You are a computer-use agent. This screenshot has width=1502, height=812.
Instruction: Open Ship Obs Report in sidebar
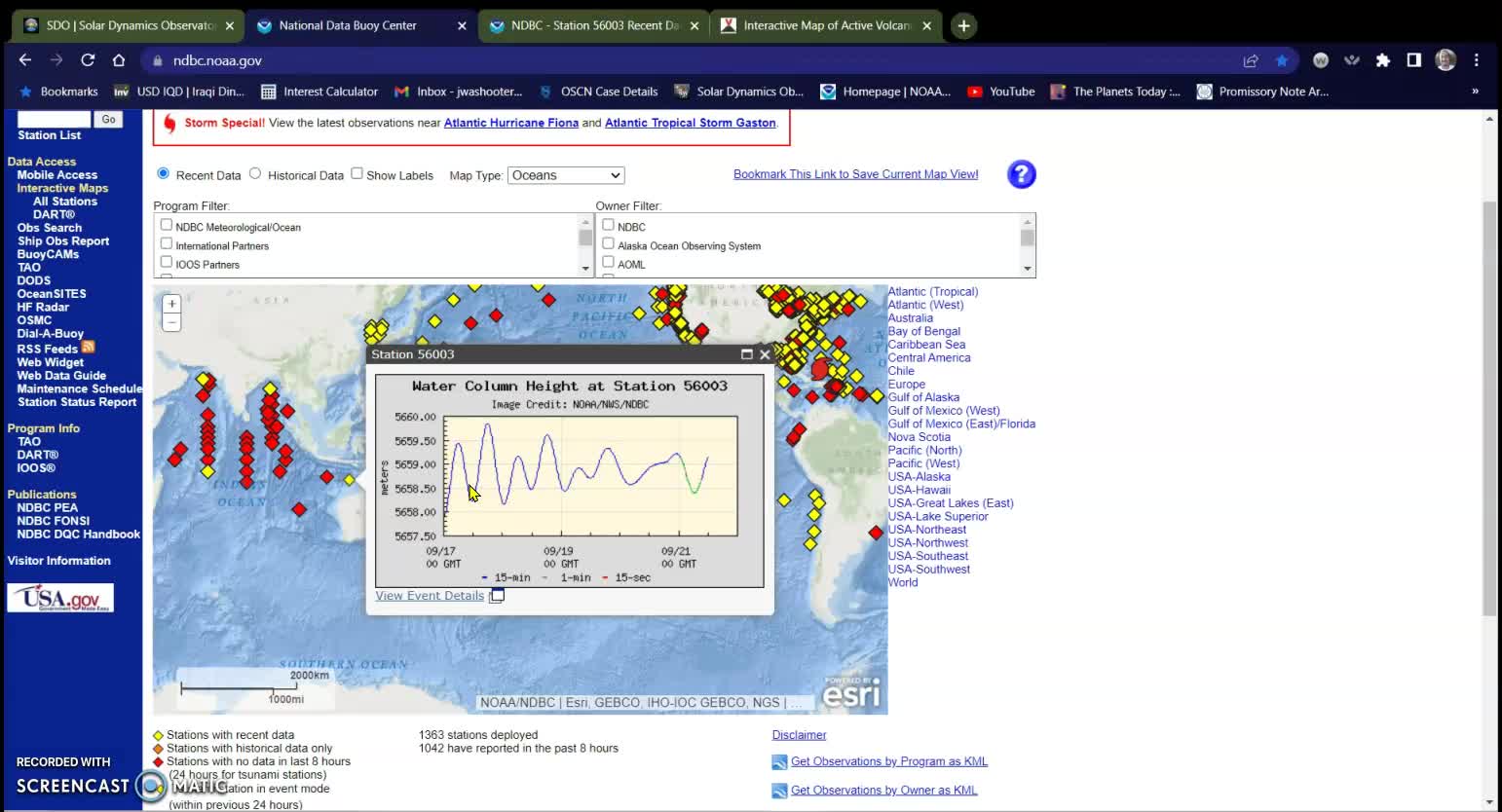[63, 241]
